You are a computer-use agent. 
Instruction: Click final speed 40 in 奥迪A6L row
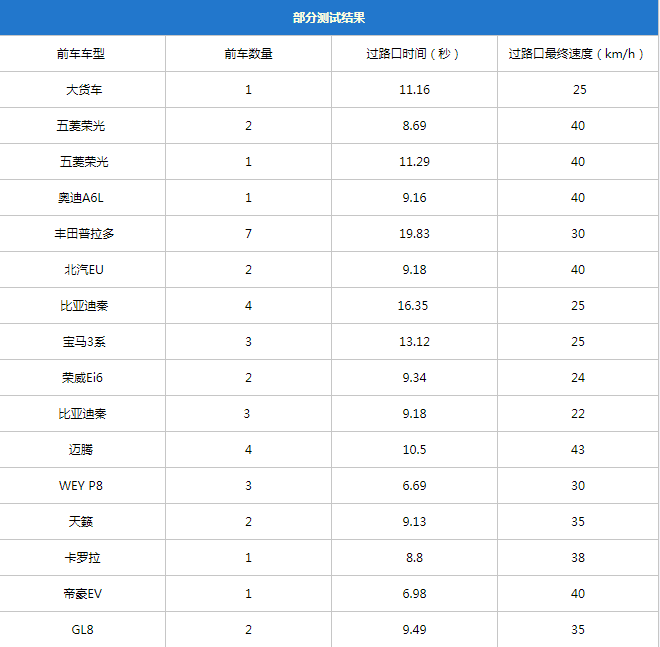(x=578, y=198)
